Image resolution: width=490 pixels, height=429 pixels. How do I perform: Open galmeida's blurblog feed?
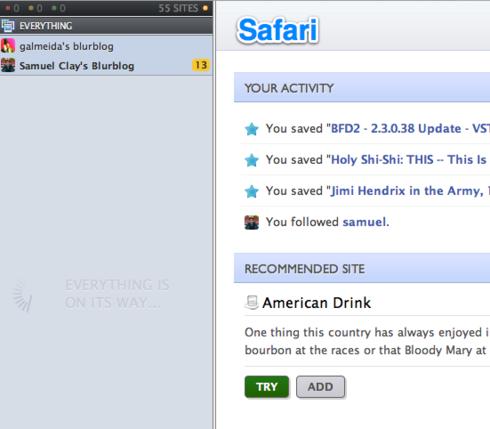tap(106, 46)
